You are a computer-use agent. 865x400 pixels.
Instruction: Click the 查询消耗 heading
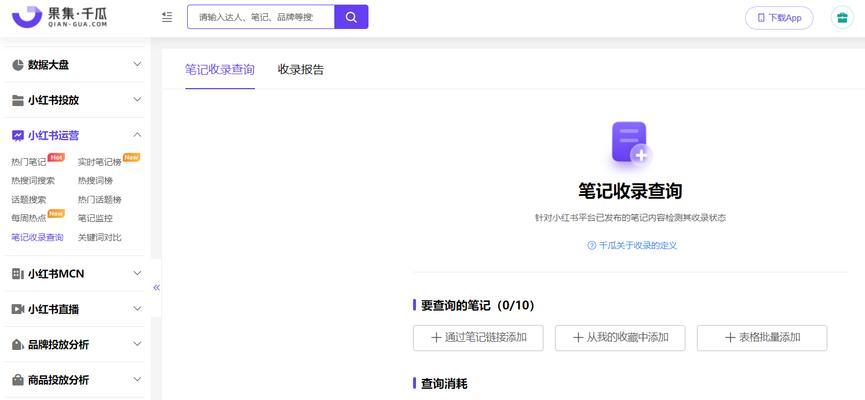click(444, 383)
